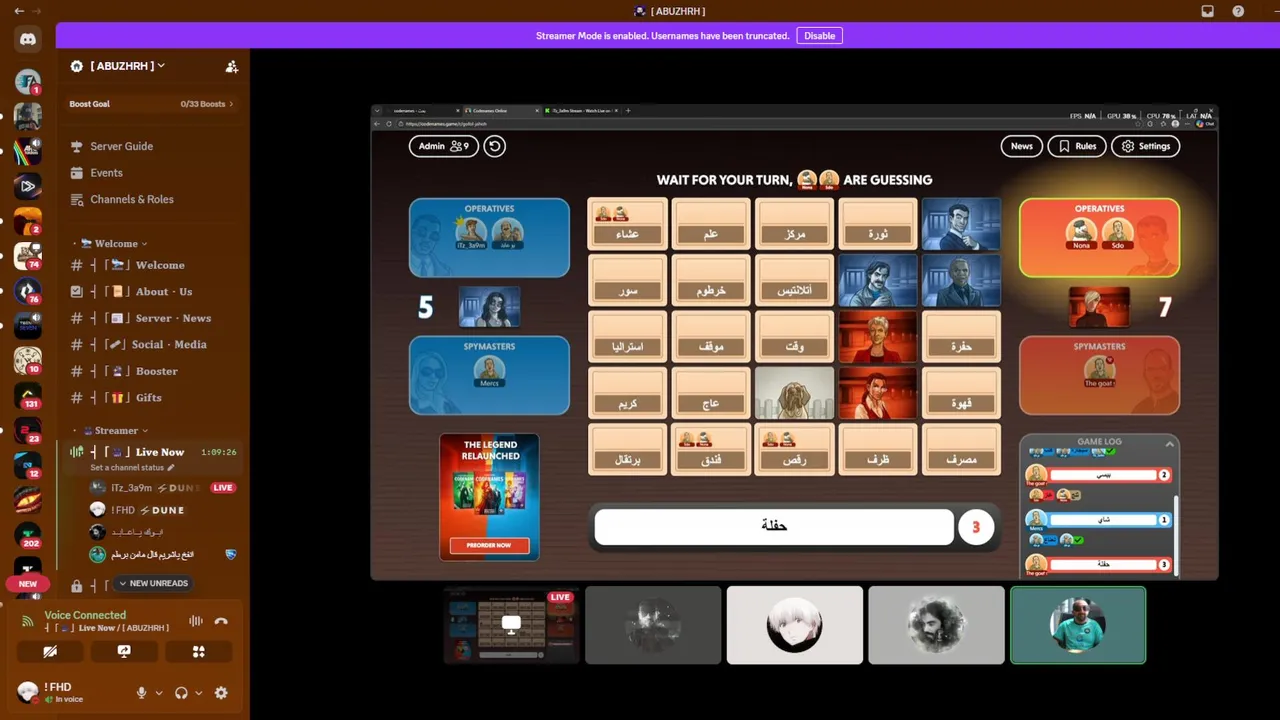Screen dimensions: 1280x720
Task: Collapse the Streamer category
Action: [116, 431]
